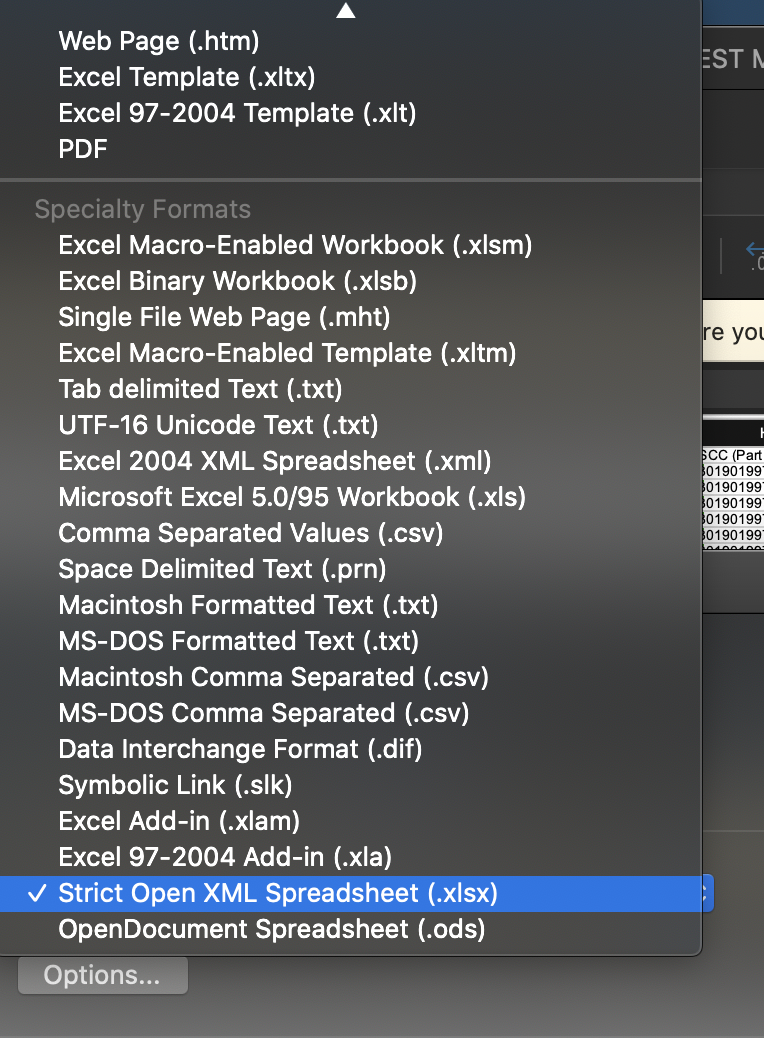
Task: Choose OpenDocument Spreadsheet (.ods) format
Action: (272, 929)
